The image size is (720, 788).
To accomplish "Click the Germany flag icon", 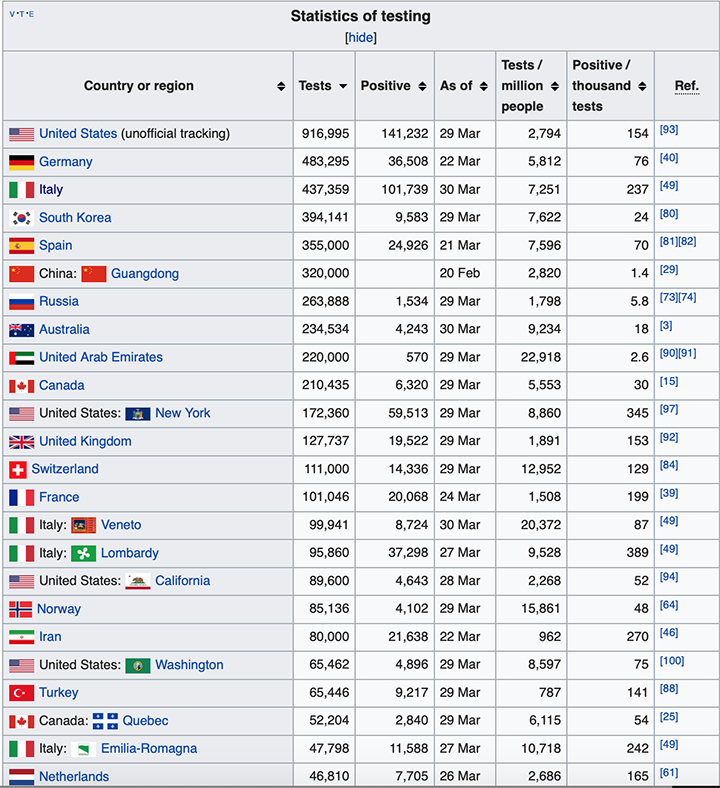I will coord(22,162).
